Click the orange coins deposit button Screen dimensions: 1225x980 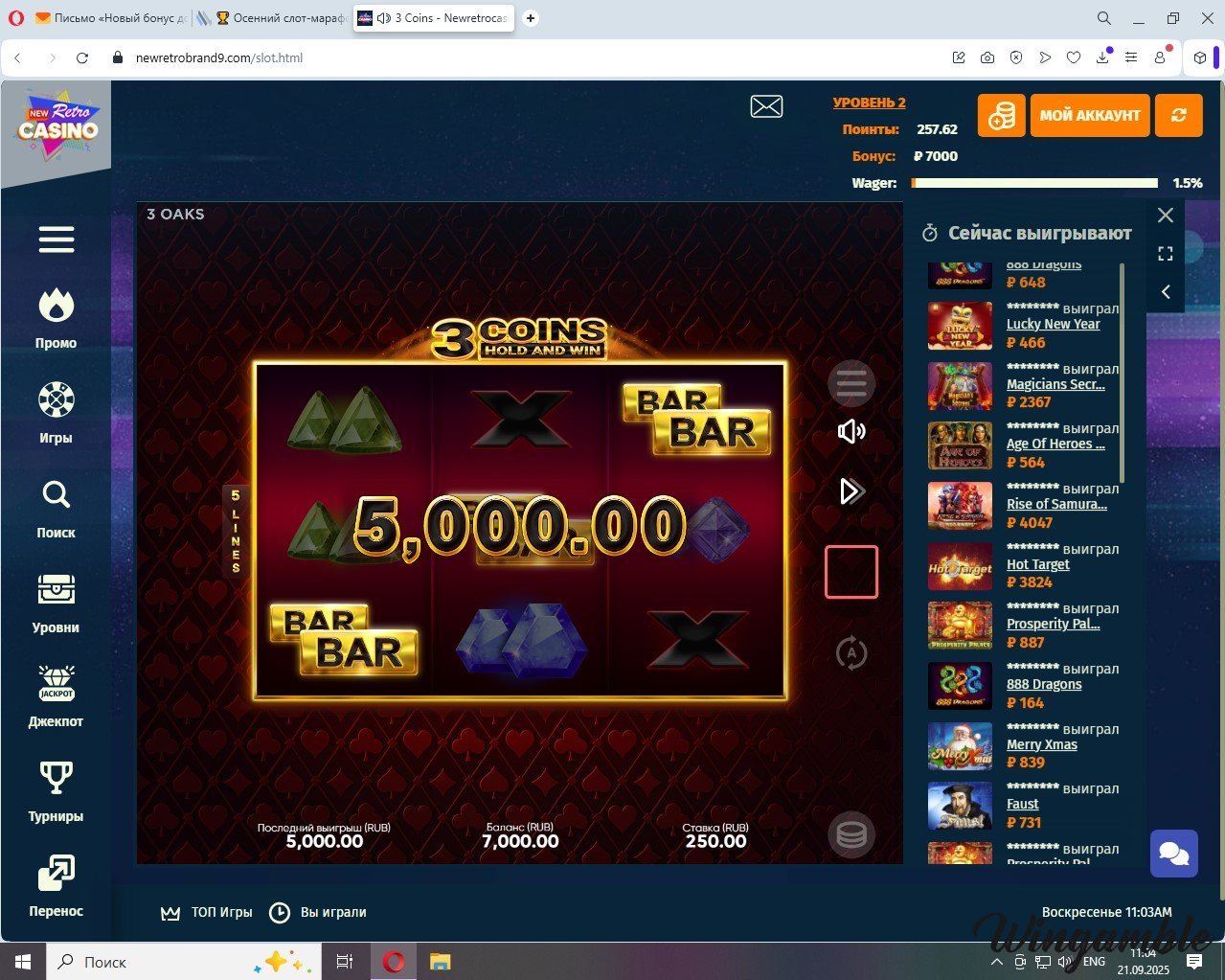click(1001, 116)
